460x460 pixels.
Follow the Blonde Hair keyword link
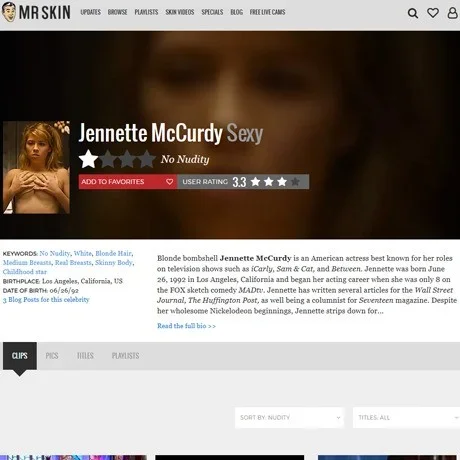(113, 253)
